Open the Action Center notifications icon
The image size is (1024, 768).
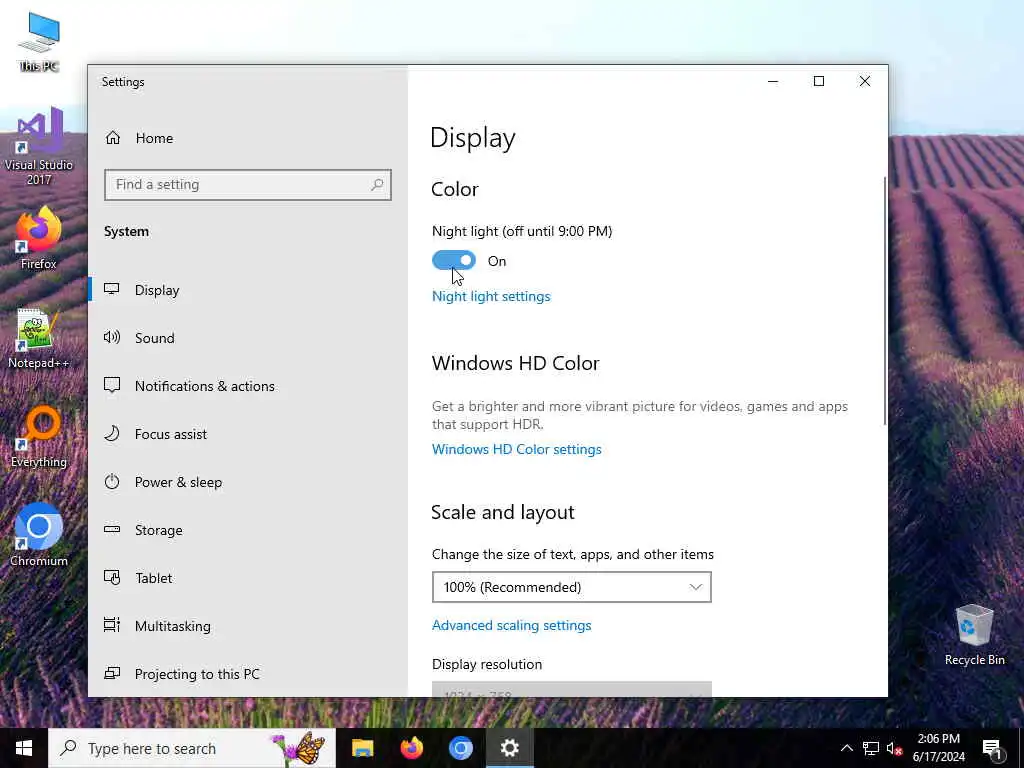pos(993,748)
